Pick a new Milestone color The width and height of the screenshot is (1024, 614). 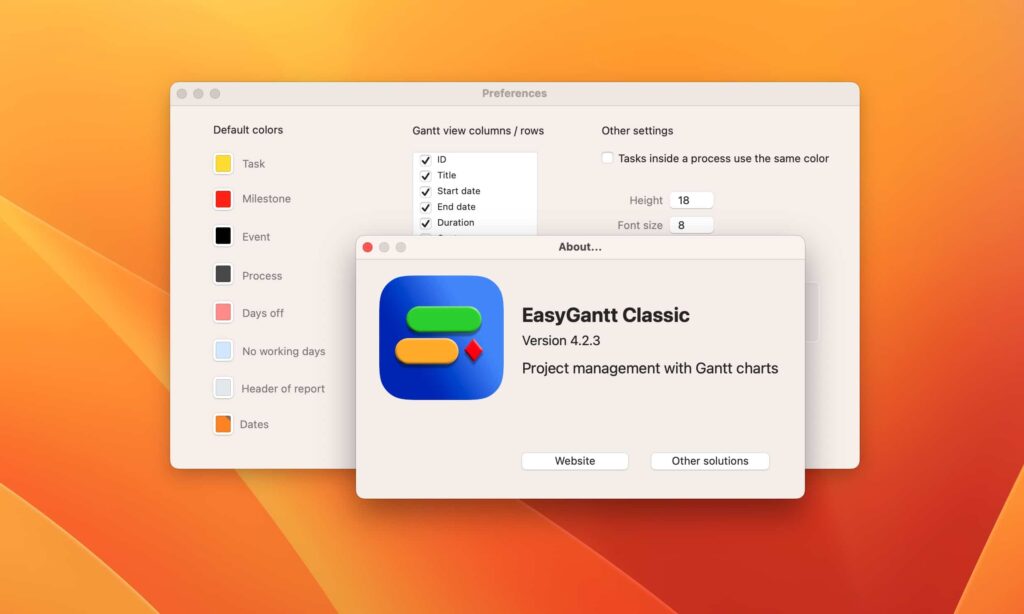coord(224,199)
